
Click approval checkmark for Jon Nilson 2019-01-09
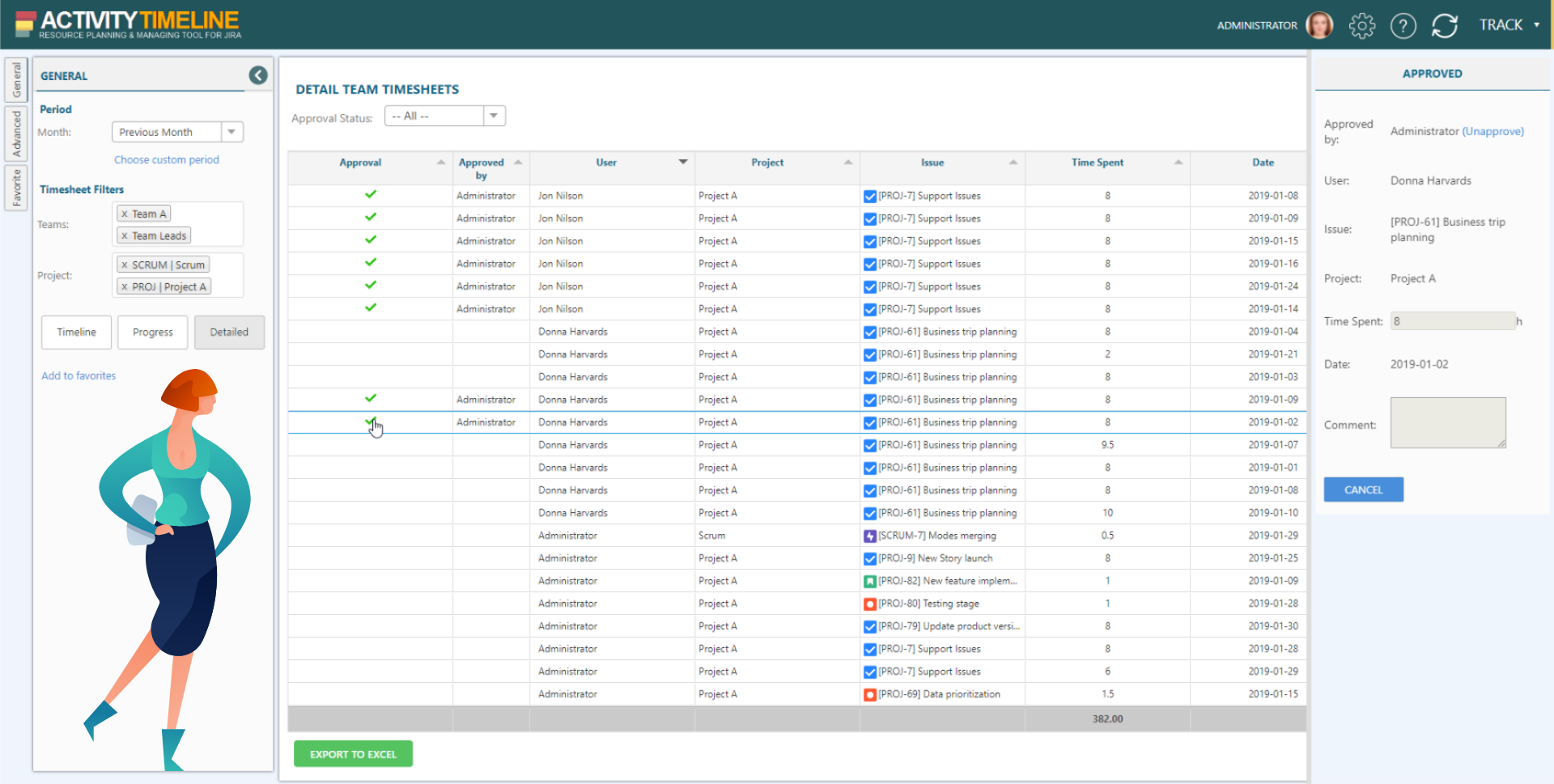point(371,217)
